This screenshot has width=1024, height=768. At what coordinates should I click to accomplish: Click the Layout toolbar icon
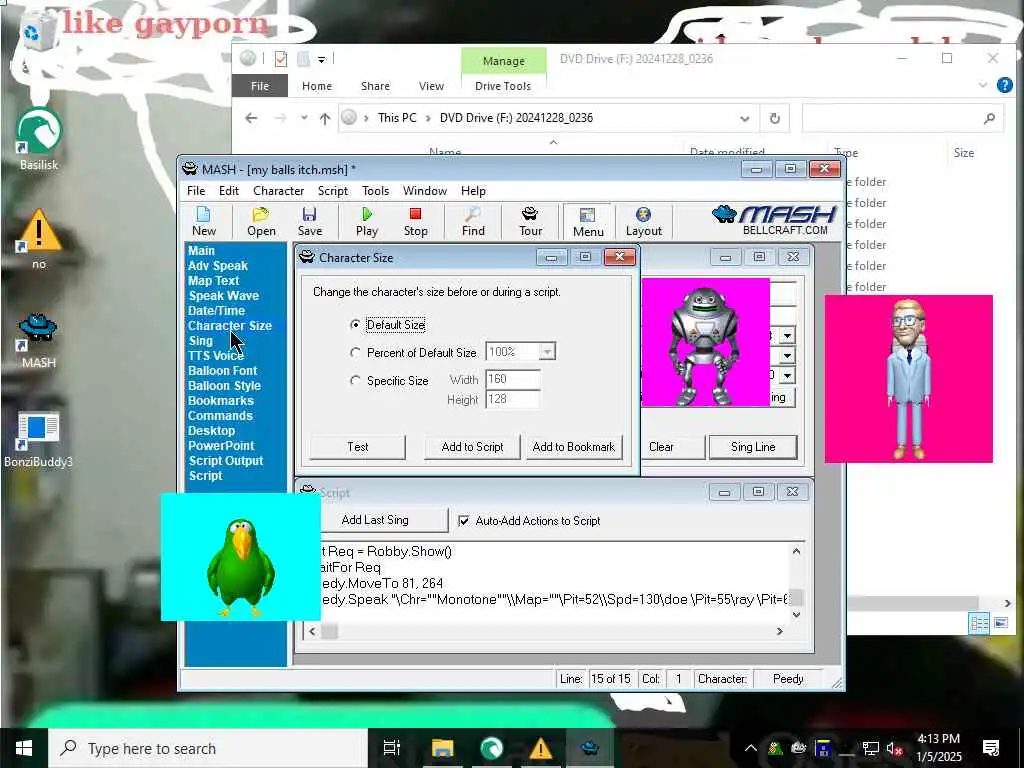point(643,221)
